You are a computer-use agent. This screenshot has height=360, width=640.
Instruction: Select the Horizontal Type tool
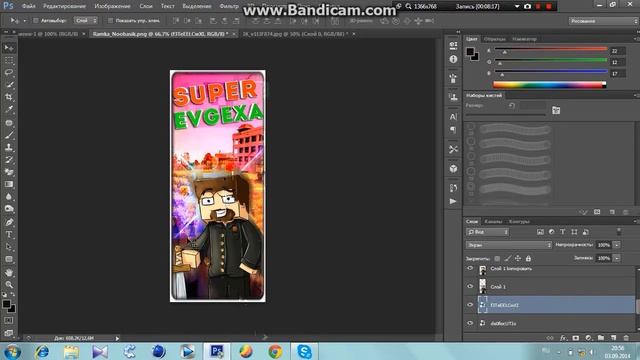9,235
